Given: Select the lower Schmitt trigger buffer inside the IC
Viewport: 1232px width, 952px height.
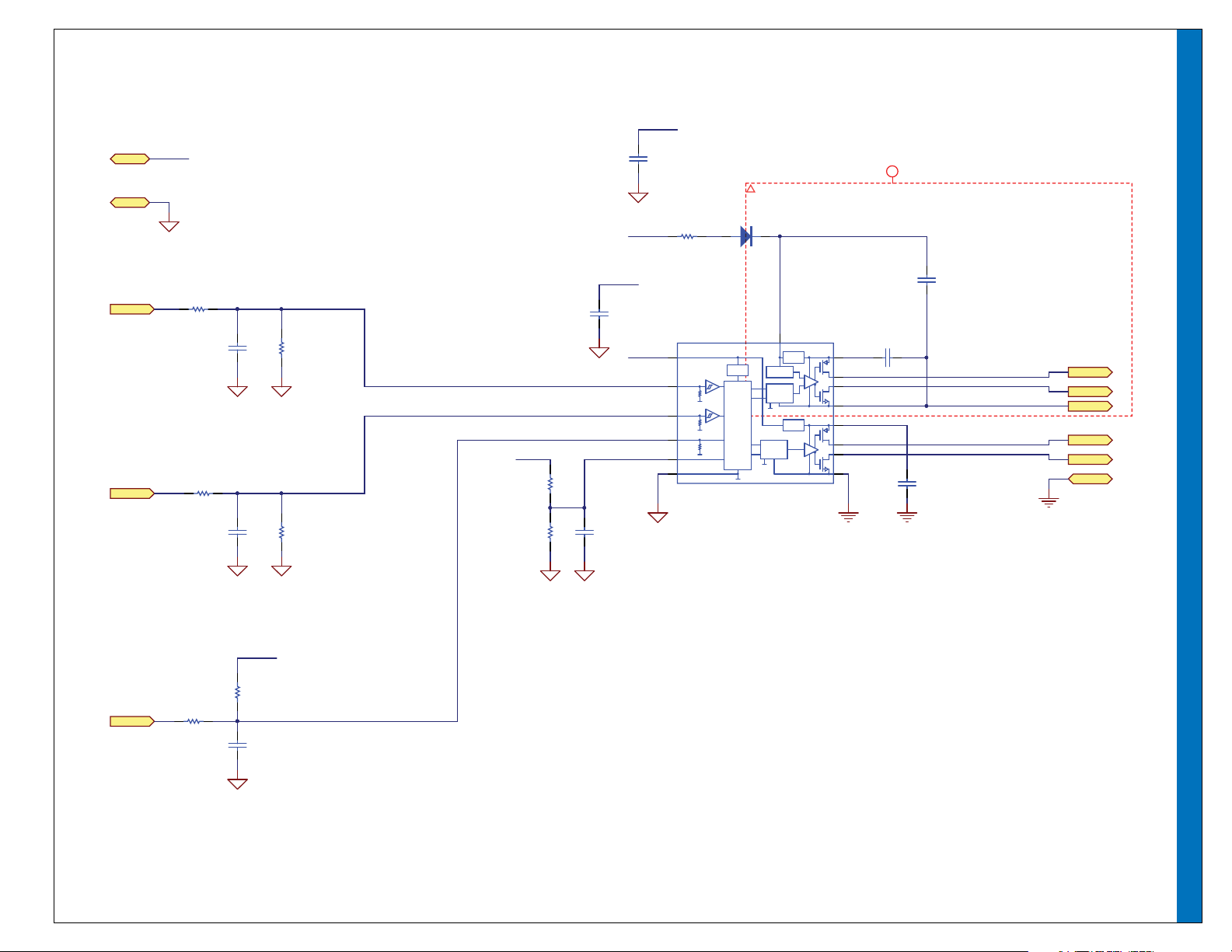Looking at the screenshot, I should 712,416.
